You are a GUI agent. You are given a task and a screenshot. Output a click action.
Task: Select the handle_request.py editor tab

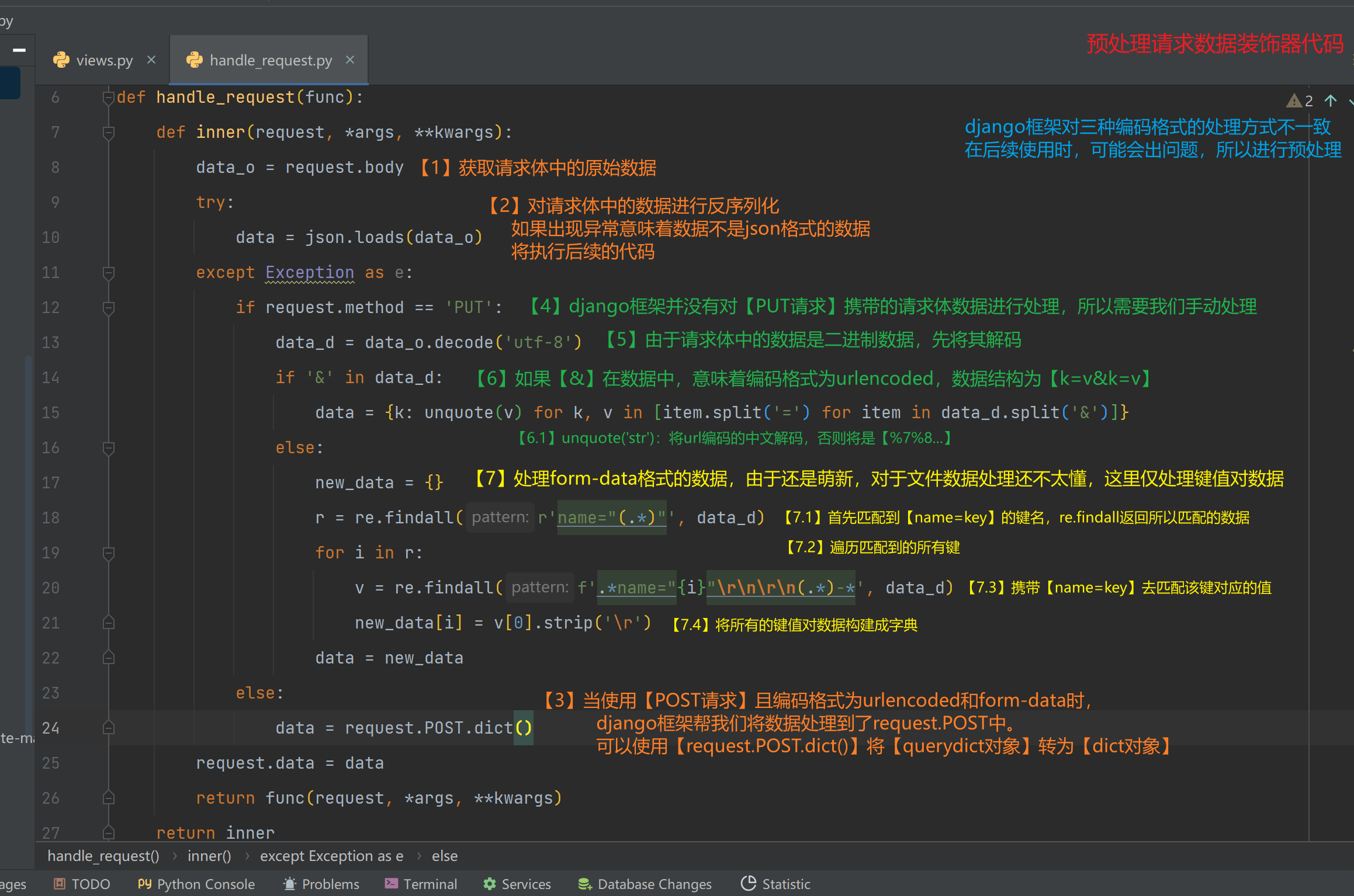(x=269, y=60)
